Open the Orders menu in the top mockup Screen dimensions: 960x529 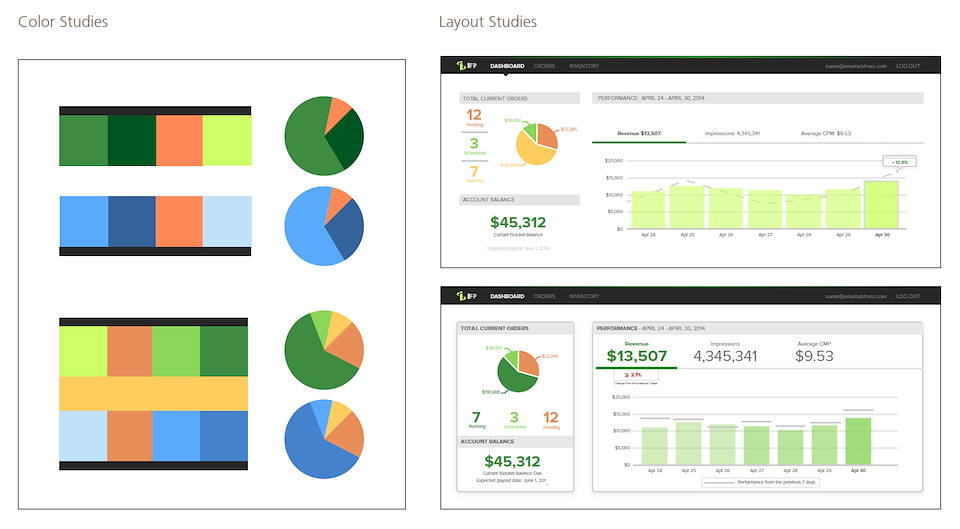pos(544,66)
